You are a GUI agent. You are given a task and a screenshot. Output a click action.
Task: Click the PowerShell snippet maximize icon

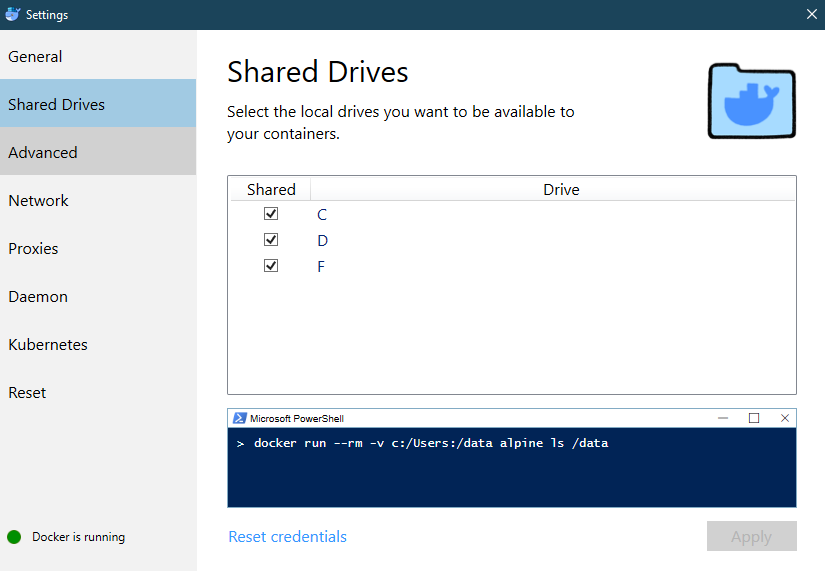pos(754,418)
